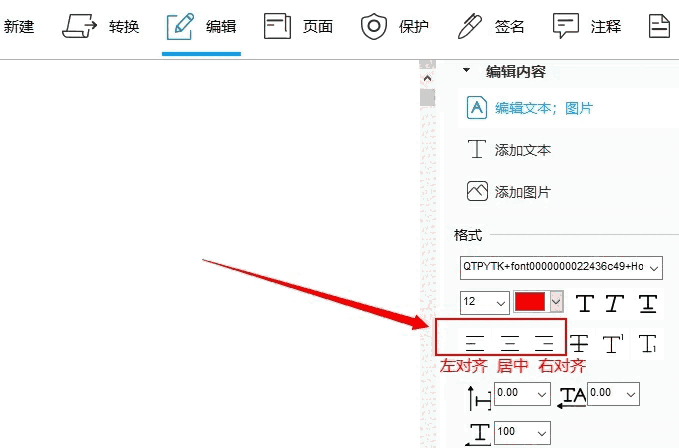The image size is (679, 448).
Task: Toggle underline text formatting
Action: (648, 303)
